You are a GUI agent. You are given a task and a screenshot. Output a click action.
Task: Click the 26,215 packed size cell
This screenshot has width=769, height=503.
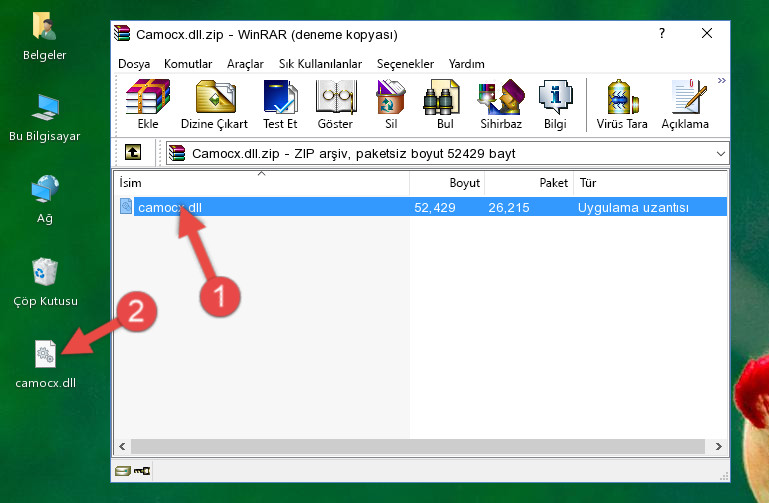tap(509, 207)
